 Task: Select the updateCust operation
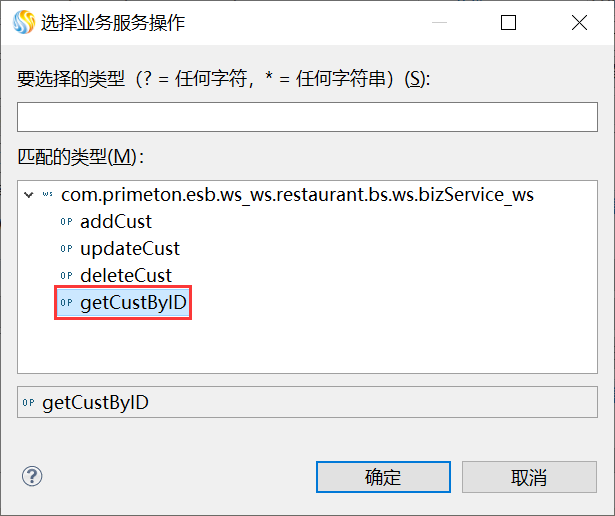(130, 249)
